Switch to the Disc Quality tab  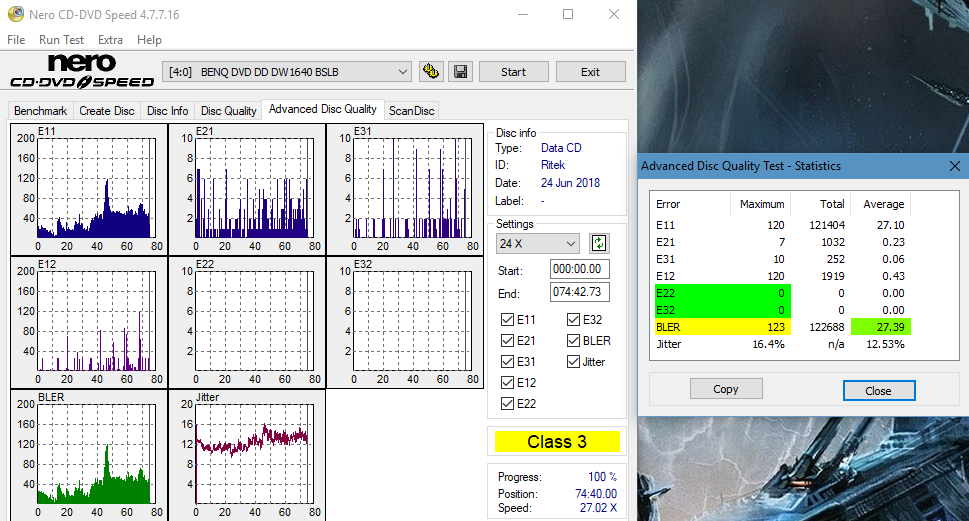228,111
